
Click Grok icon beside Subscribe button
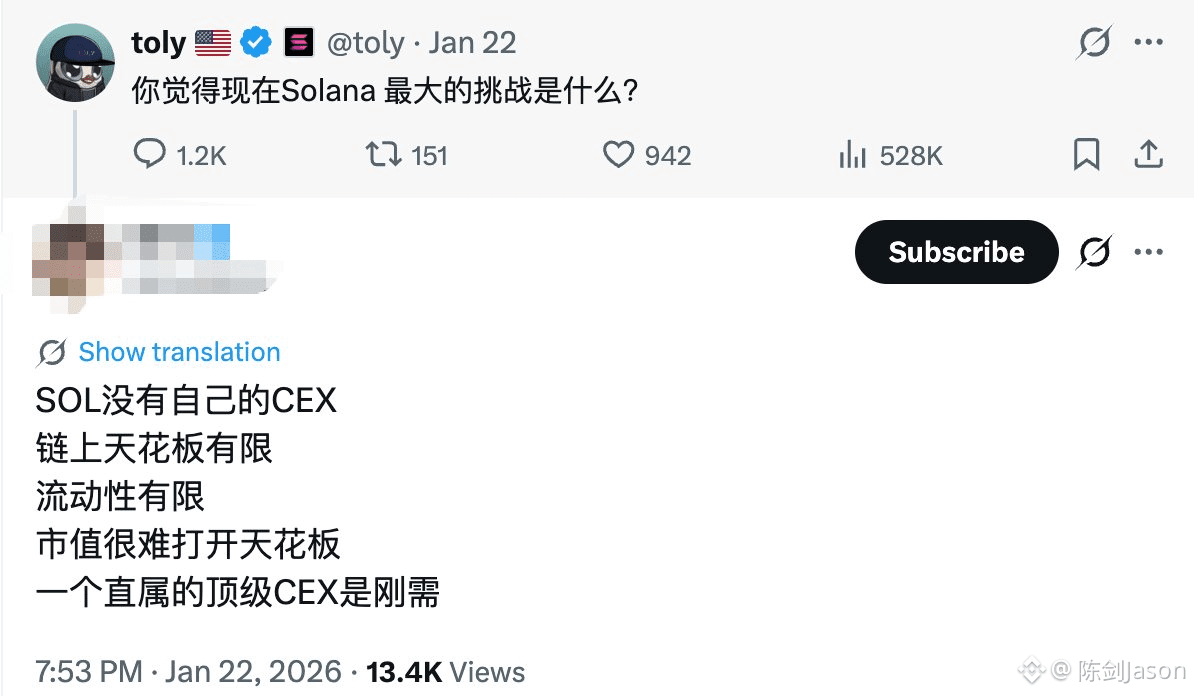coord(1094,252)
